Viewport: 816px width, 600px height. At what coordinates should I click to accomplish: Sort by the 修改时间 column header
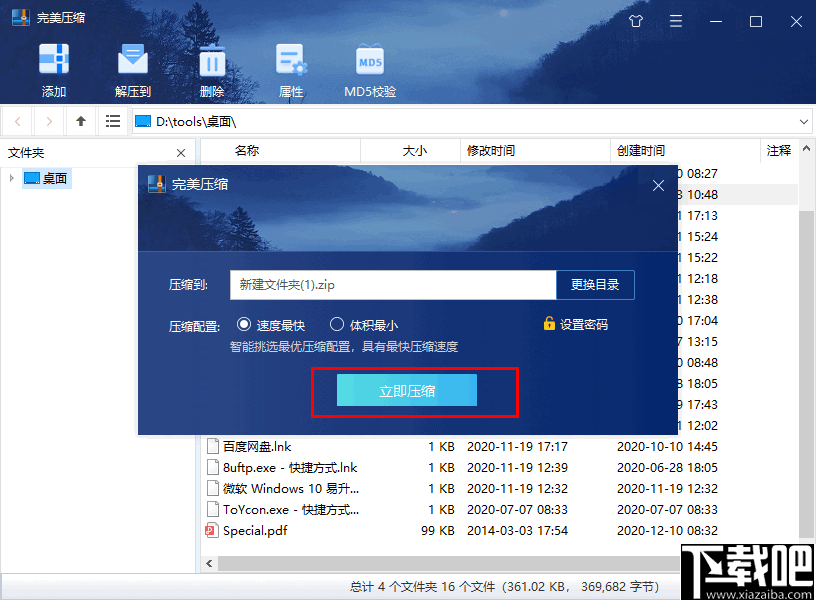[x=491, y=151]
